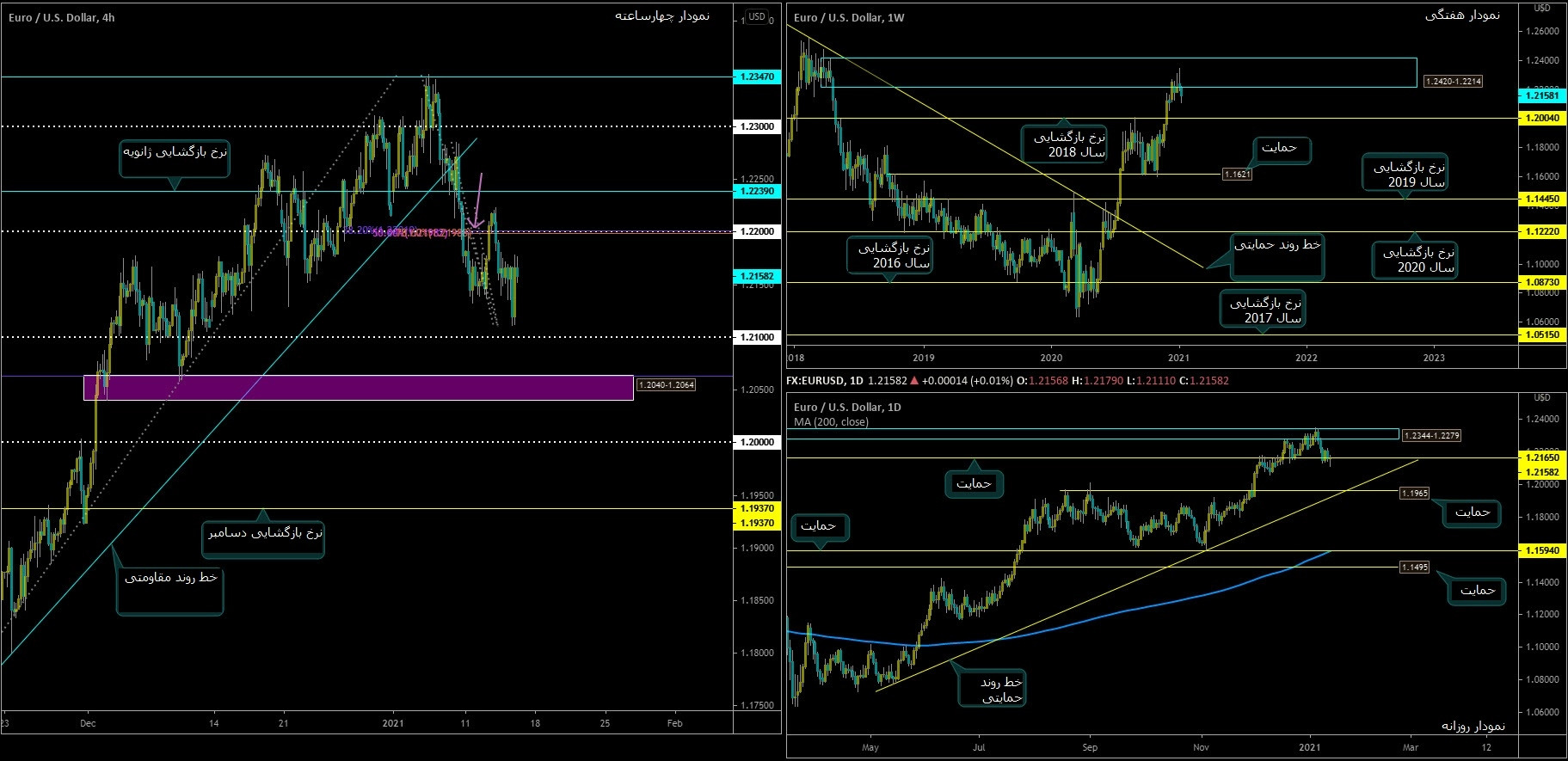Image resolution: width=1568 pixels, height=761 pixels.
Task: Click the 1.12220 yellow price label
Action: pos(1540,231)
